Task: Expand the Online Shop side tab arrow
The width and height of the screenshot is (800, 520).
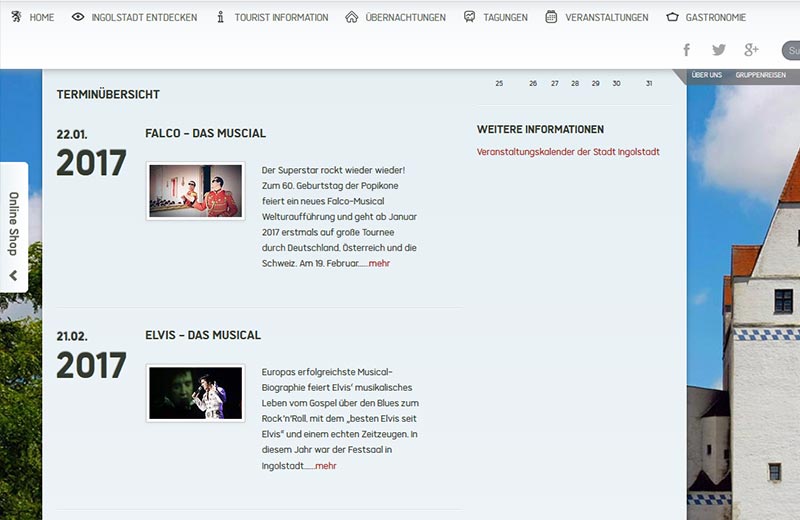Action: (13, 276)
